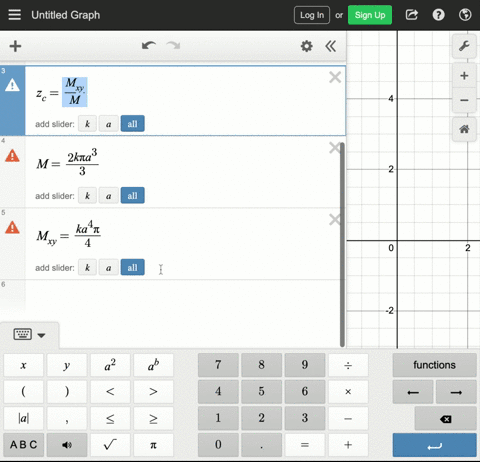Undo the last action
This screenshot has width=480, height=462.
pyautogui.click(x=149, y=46)
